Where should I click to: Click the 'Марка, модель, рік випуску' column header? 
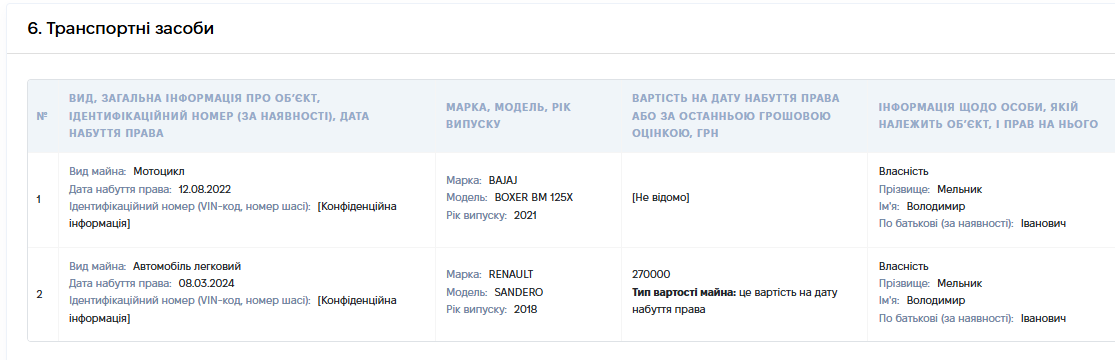509,115
